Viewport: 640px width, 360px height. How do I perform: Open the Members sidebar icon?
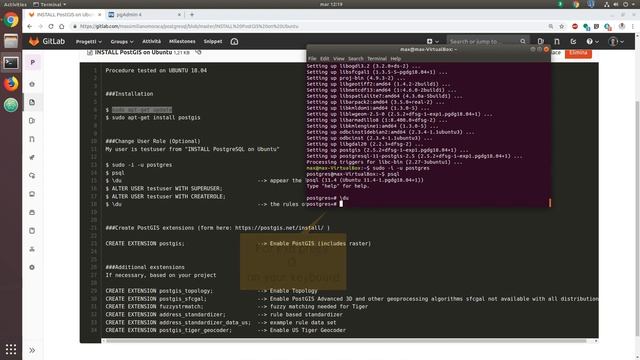click(x=32, y=249)
